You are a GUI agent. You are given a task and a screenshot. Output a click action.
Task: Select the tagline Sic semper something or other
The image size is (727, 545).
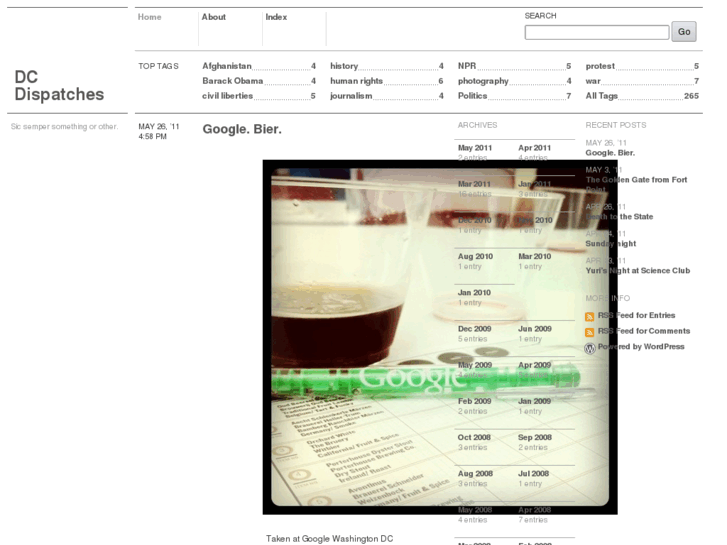64,126
